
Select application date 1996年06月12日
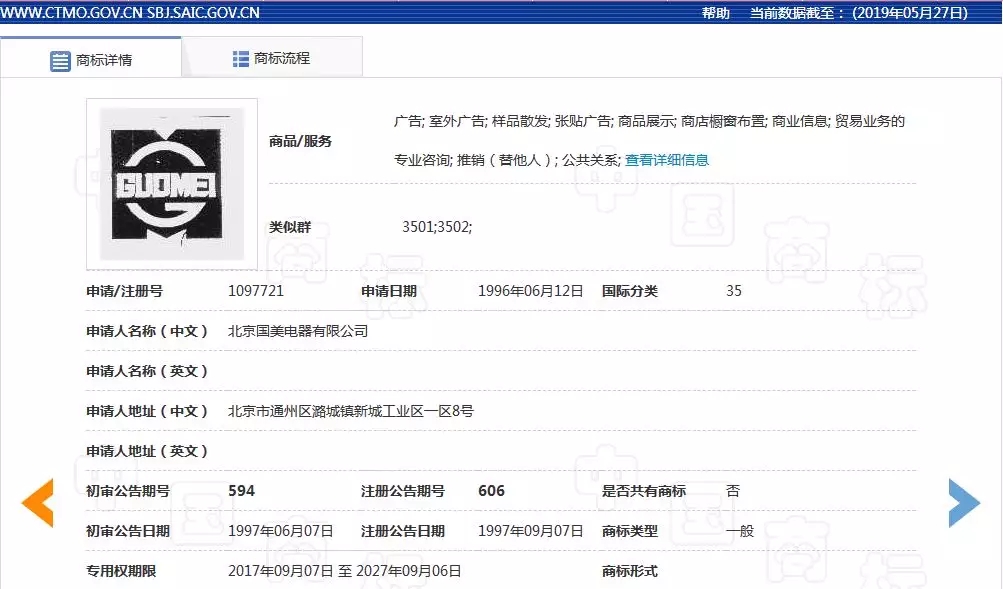pos(531,291)
